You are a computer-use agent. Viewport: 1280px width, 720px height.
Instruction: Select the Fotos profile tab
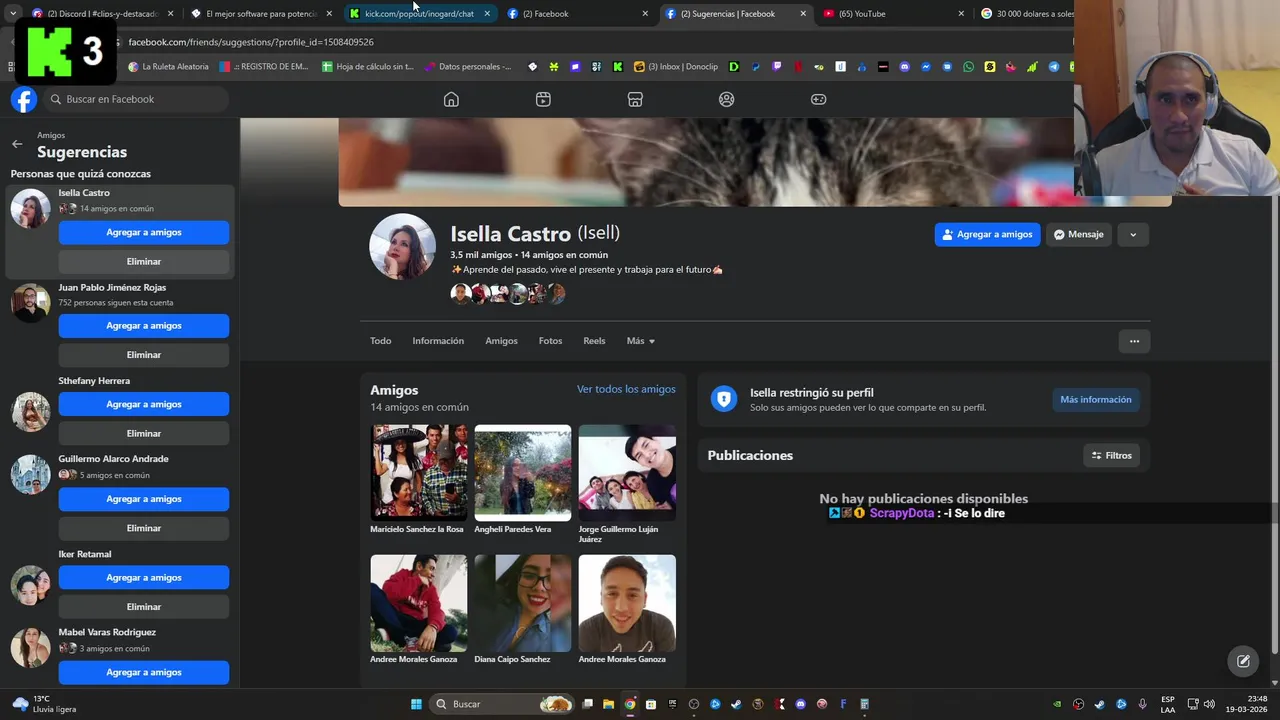(550, 341)
